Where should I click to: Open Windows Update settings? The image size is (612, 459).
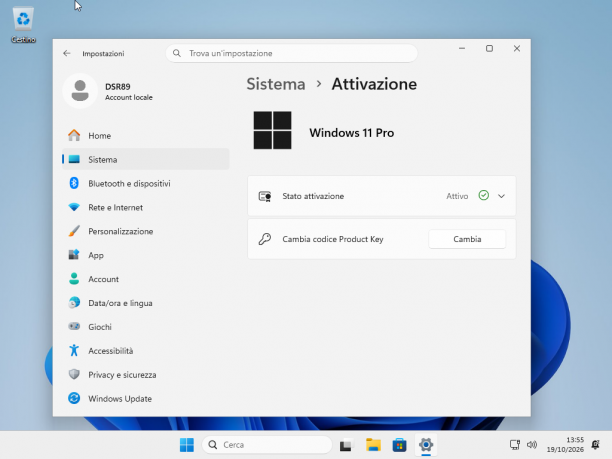(x=146, y=398)
